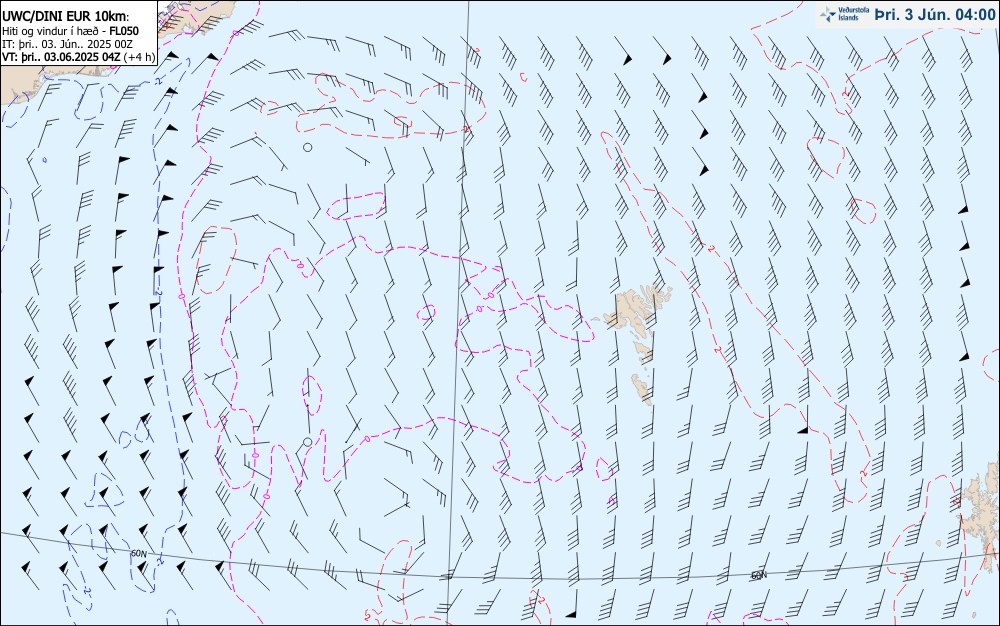Click the 'Hiti og vindur í hæð - FL050' line
Screen dimensions: 1000x626
(70, 31)
